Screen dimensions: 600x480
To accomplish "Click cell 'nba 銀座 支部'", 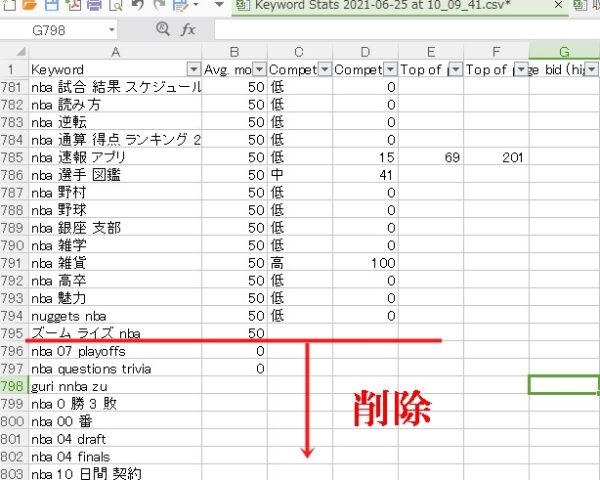I will [115, 228].
